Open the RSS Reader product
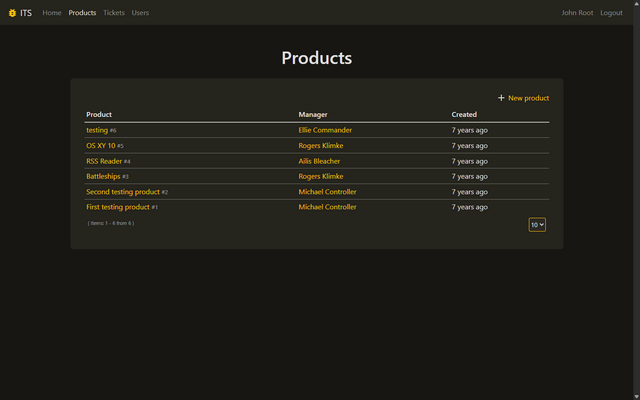This screenshot has height=400, width=640. click(x=104, y=161)
